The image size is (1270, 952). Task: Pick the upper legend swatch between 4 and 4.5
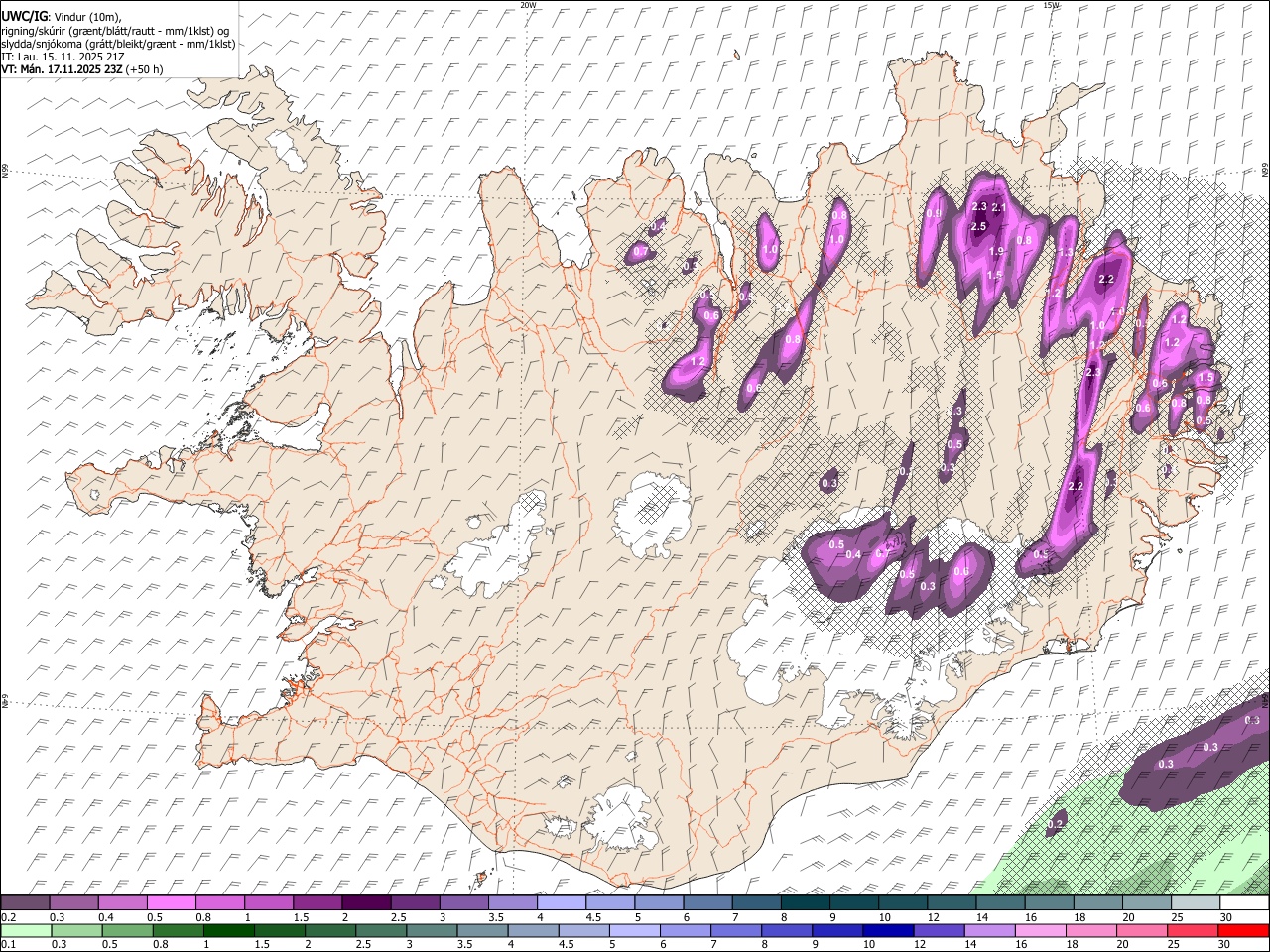[x=562, y=903]
